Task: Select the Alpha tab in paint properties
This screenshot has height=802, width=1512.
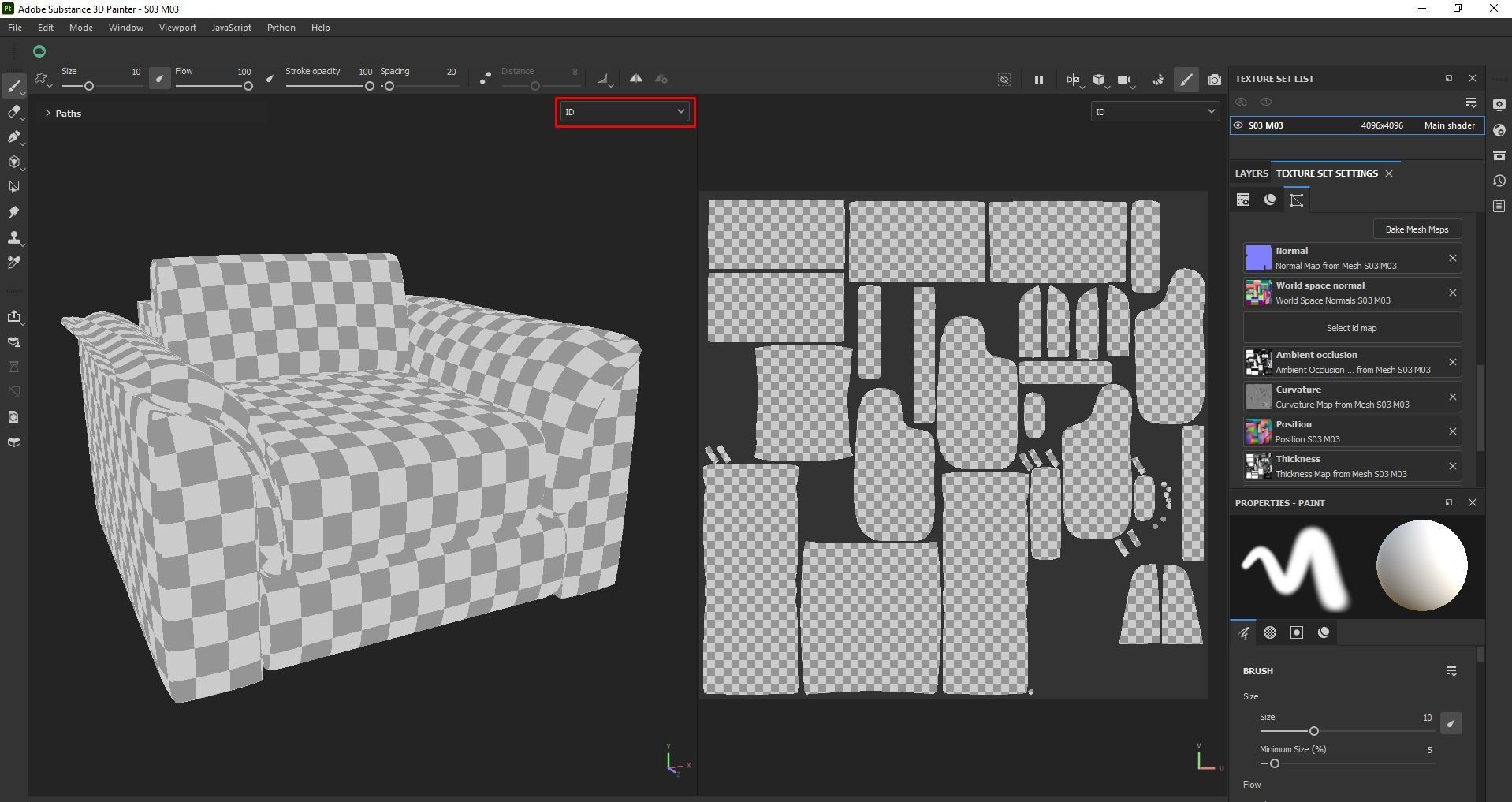Action: [x=1270, y=632]
